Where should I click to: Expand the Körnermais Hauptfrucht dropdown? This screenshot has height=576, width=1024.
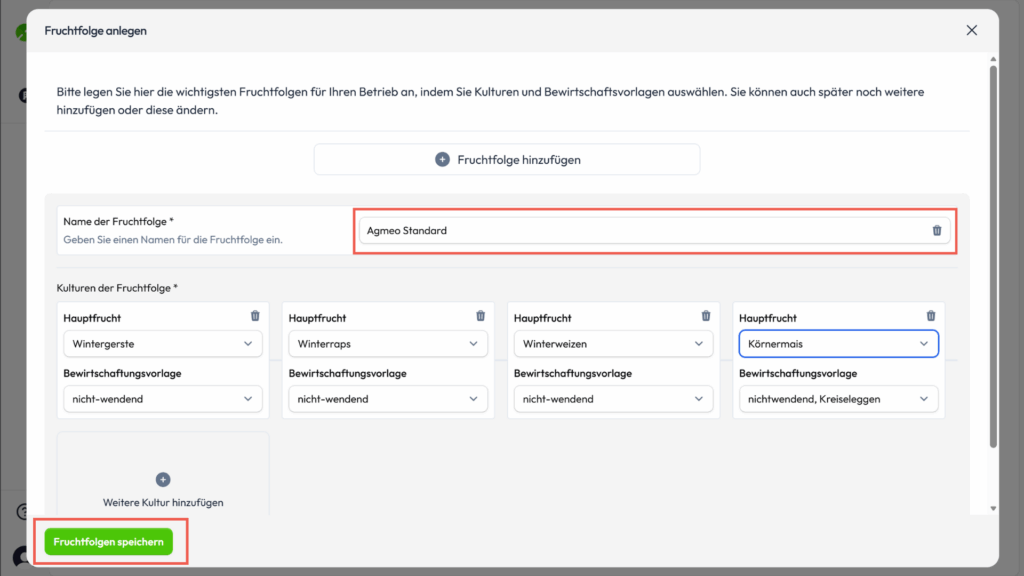pos(838,344)
